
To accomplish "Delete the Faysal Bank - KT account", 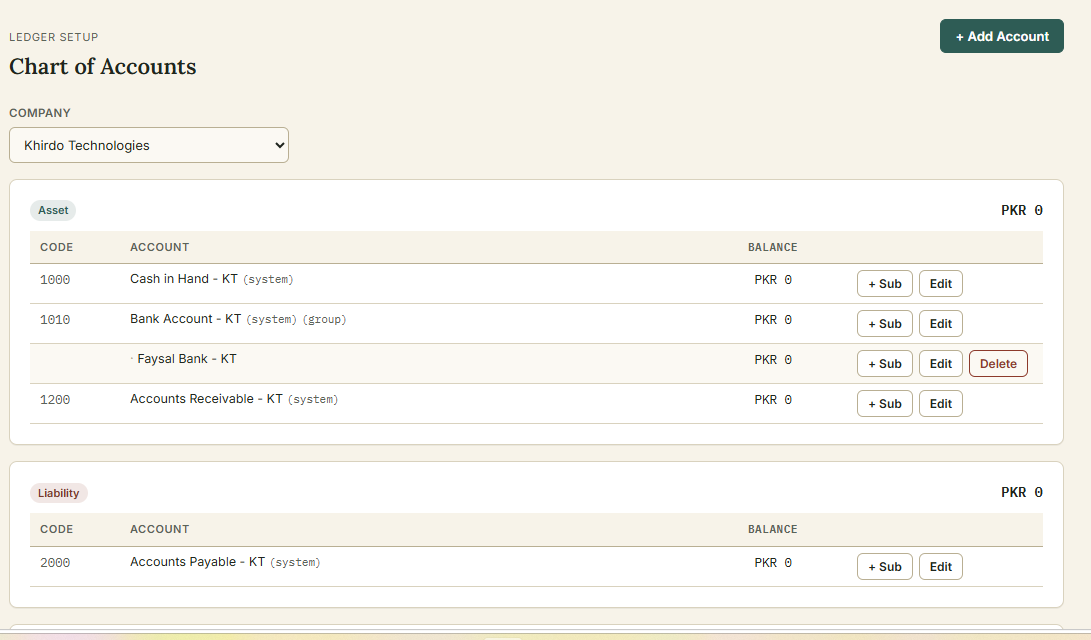I will (998, 364).
